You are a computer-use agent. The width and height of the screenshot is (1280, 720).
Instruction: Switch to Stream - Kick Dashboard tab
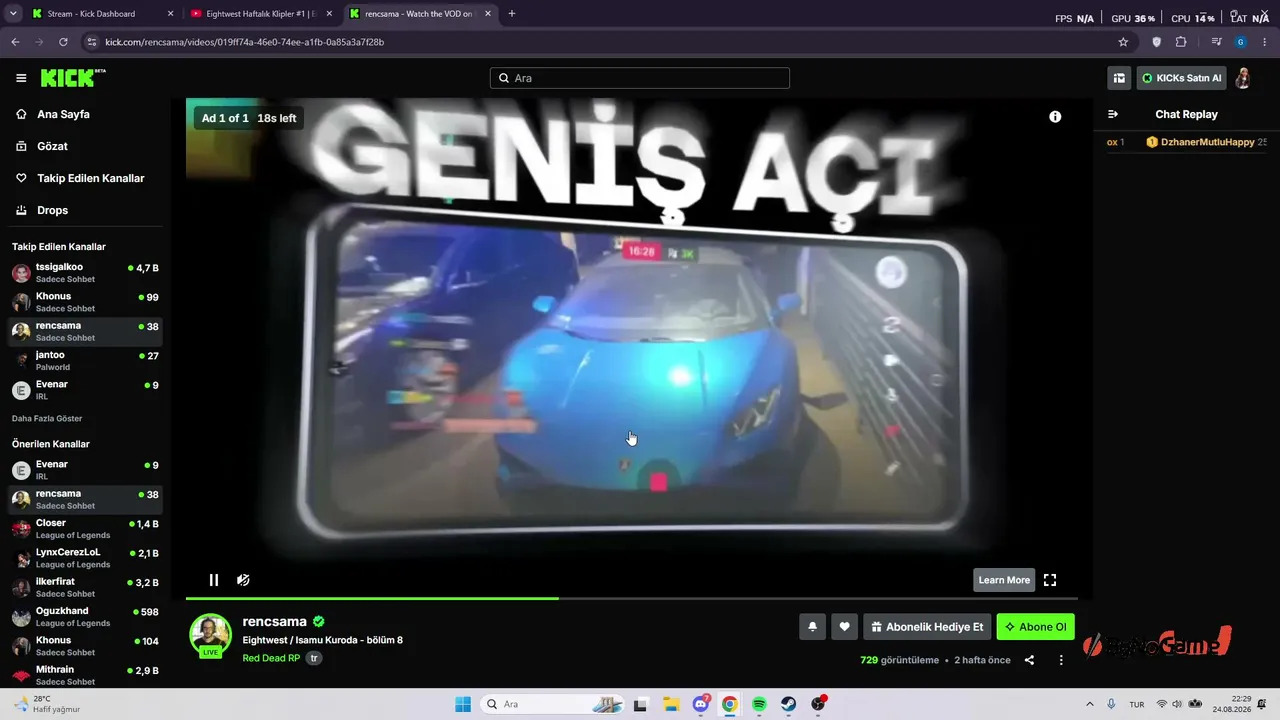click(103, 14)
